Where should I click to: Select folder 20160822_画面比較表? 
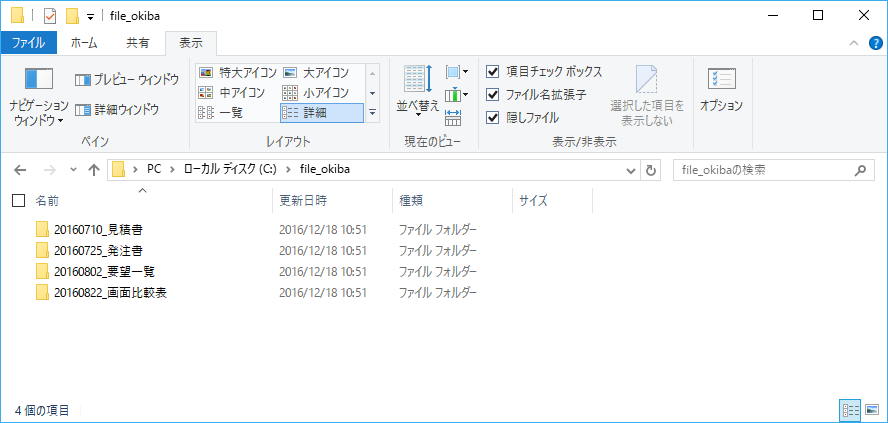point(110,293)
